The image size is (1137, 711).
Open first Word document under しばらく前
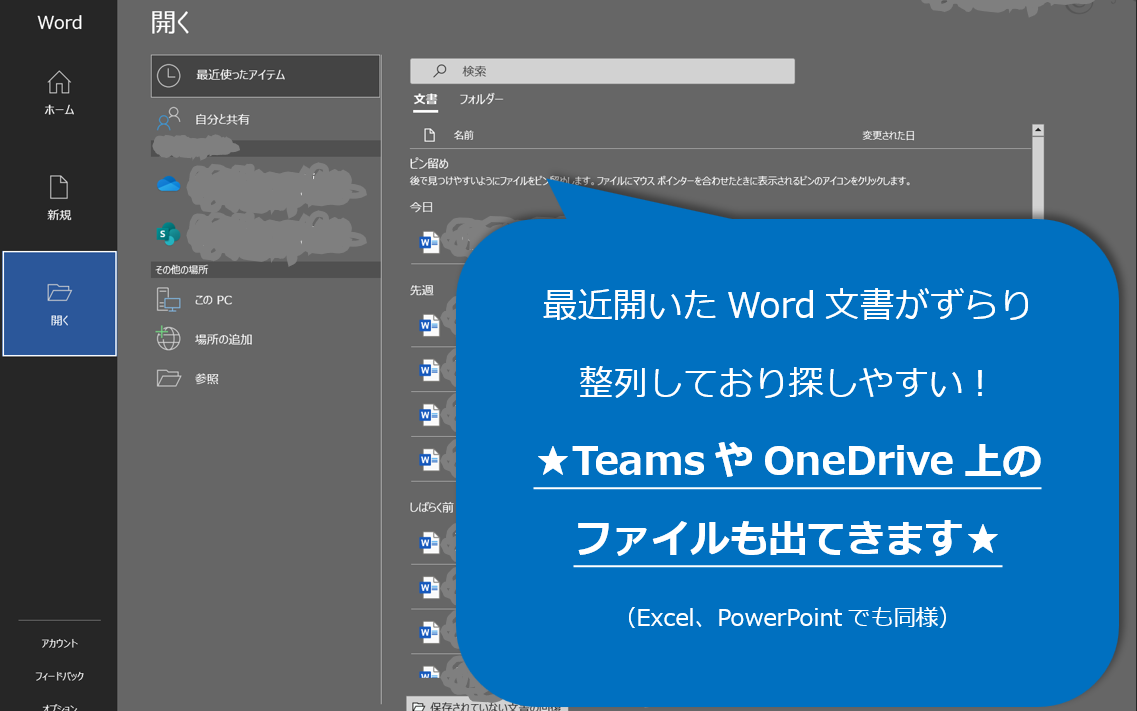pos(429,542)
